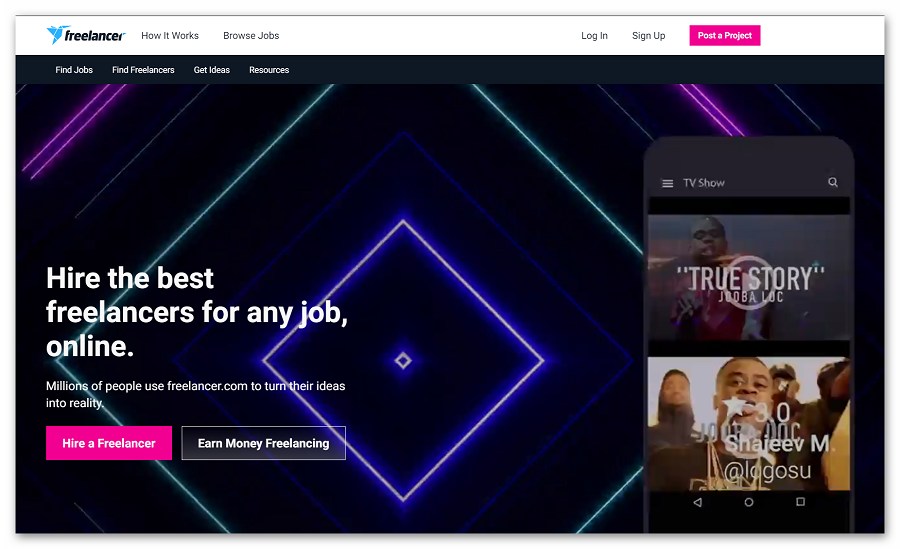The image size is (900, 549).
Task: Click the Log In link
Action: 594,36
